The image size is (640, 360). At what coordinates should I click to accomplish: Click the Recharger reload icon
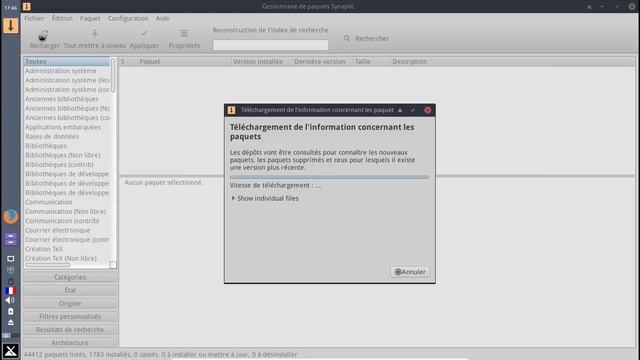coord(43,34)
